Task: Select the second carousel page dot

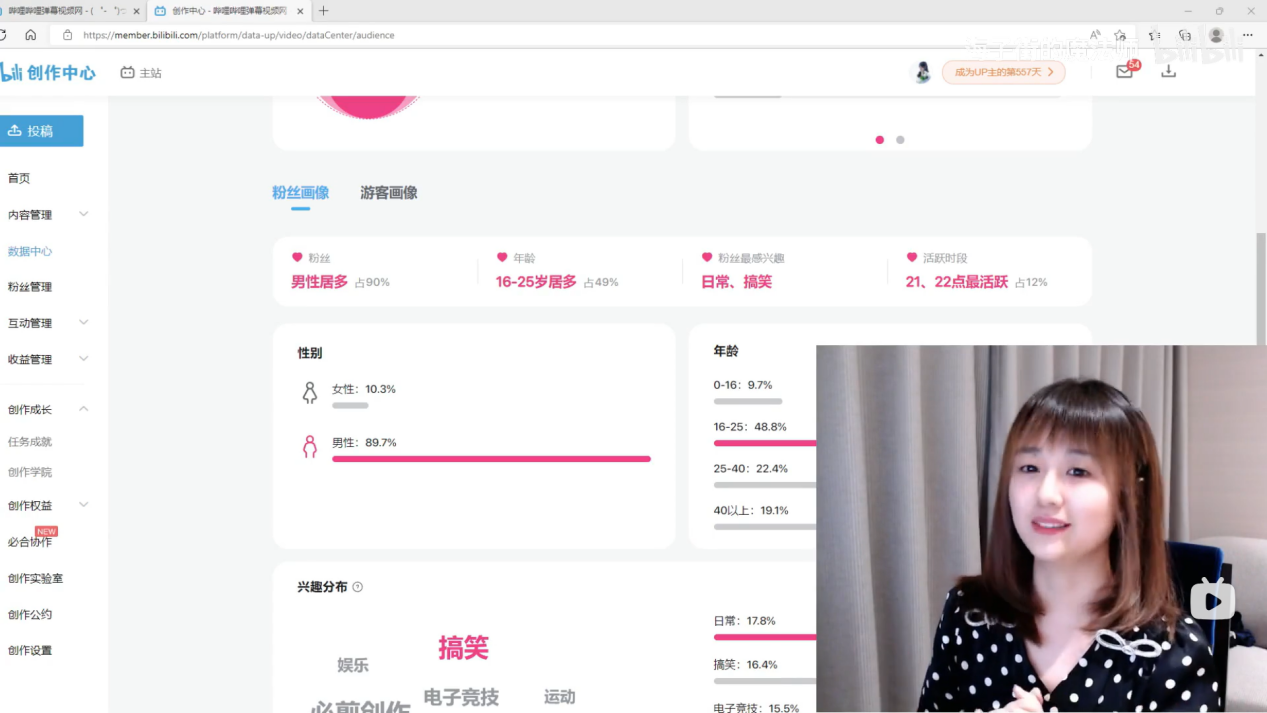Action: coord(900,140)
